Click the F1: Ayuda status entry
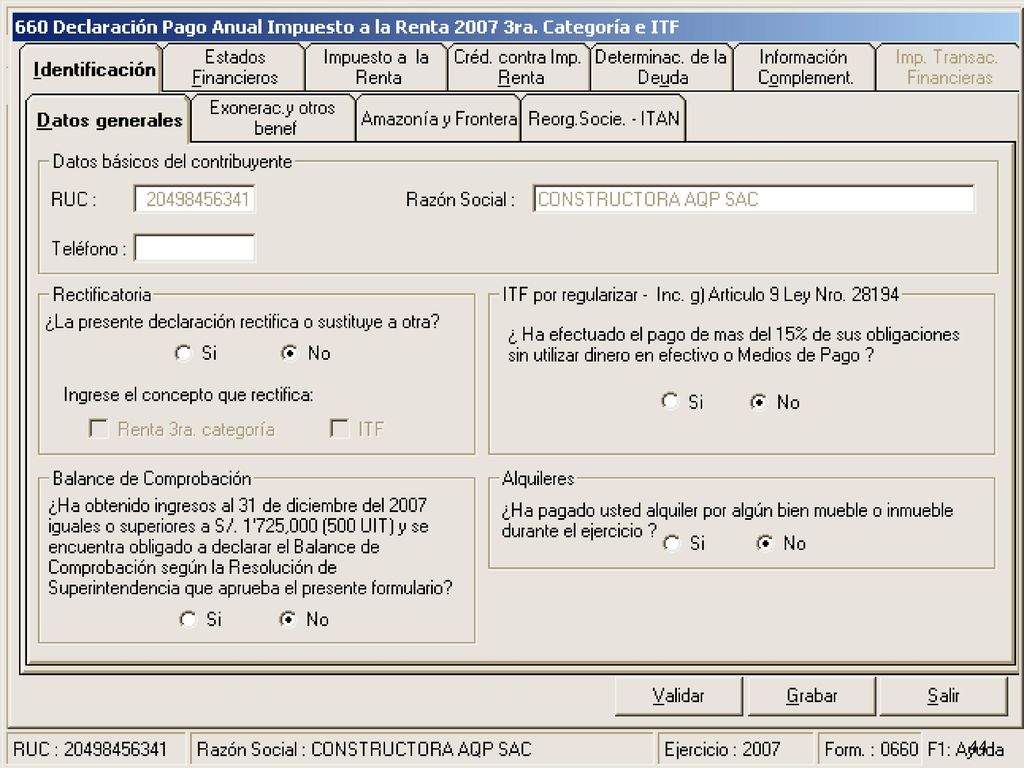 click(x=965, y=749)
